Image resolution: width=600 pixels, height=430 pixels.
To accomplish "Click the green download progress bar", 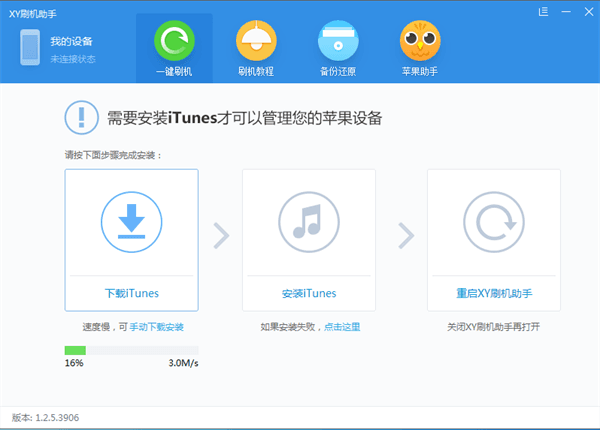I will [132, 350].
